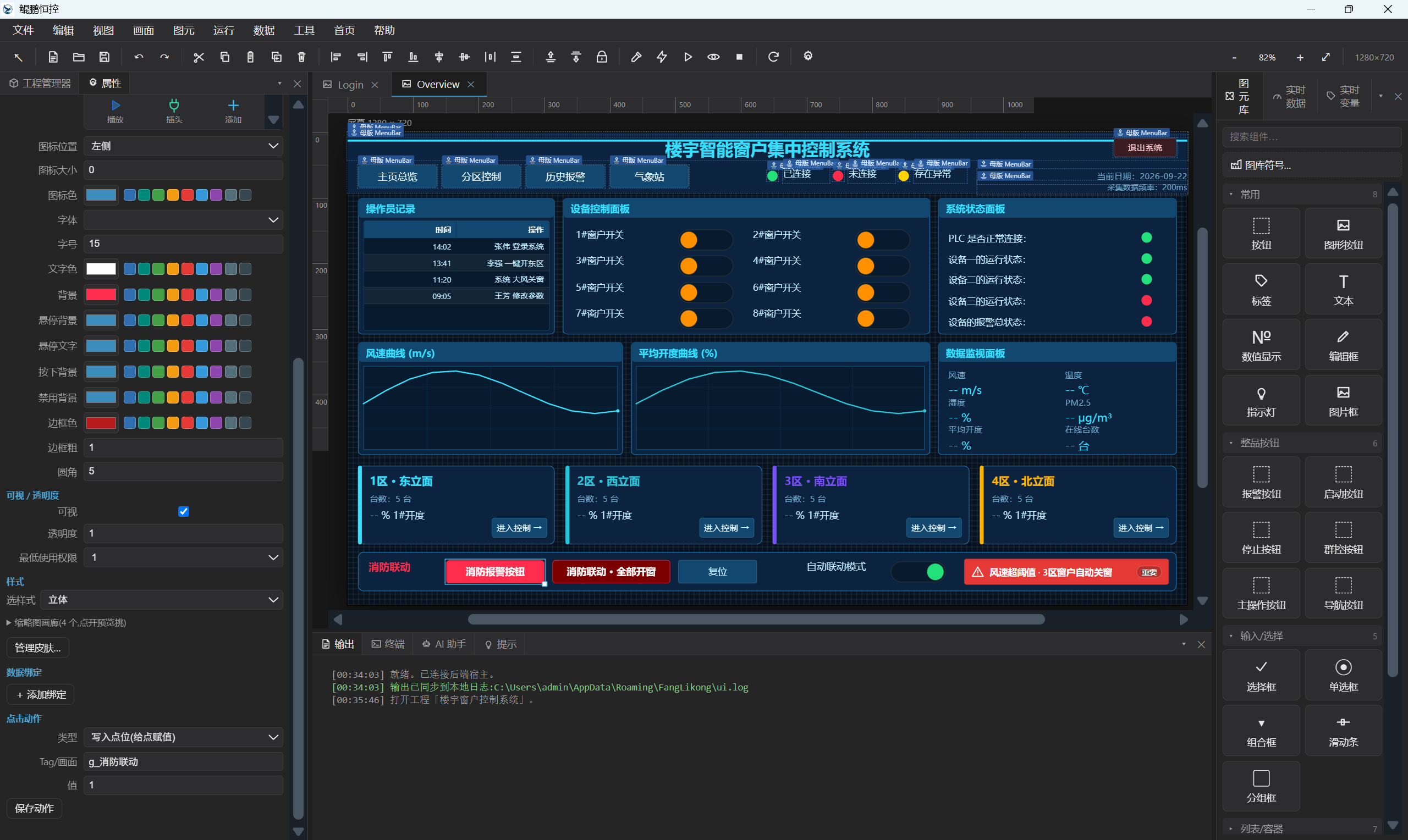Screen dimensions: 1408x840
Task: Open the dark red 边框色 color swatch
Action: click(x=101, y=423)
